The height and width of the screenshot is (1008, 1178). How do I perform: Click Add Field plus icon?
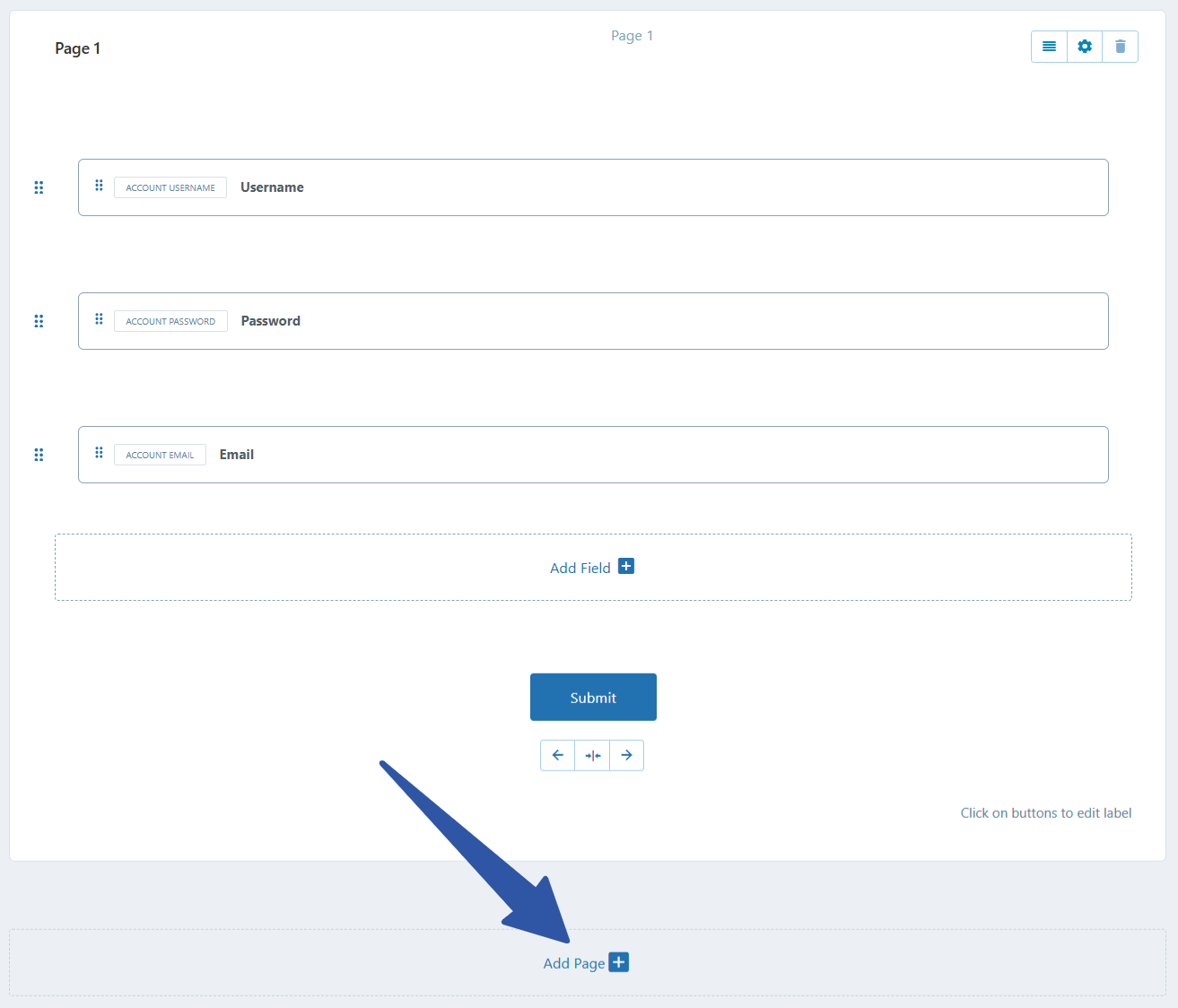point(626,566)
